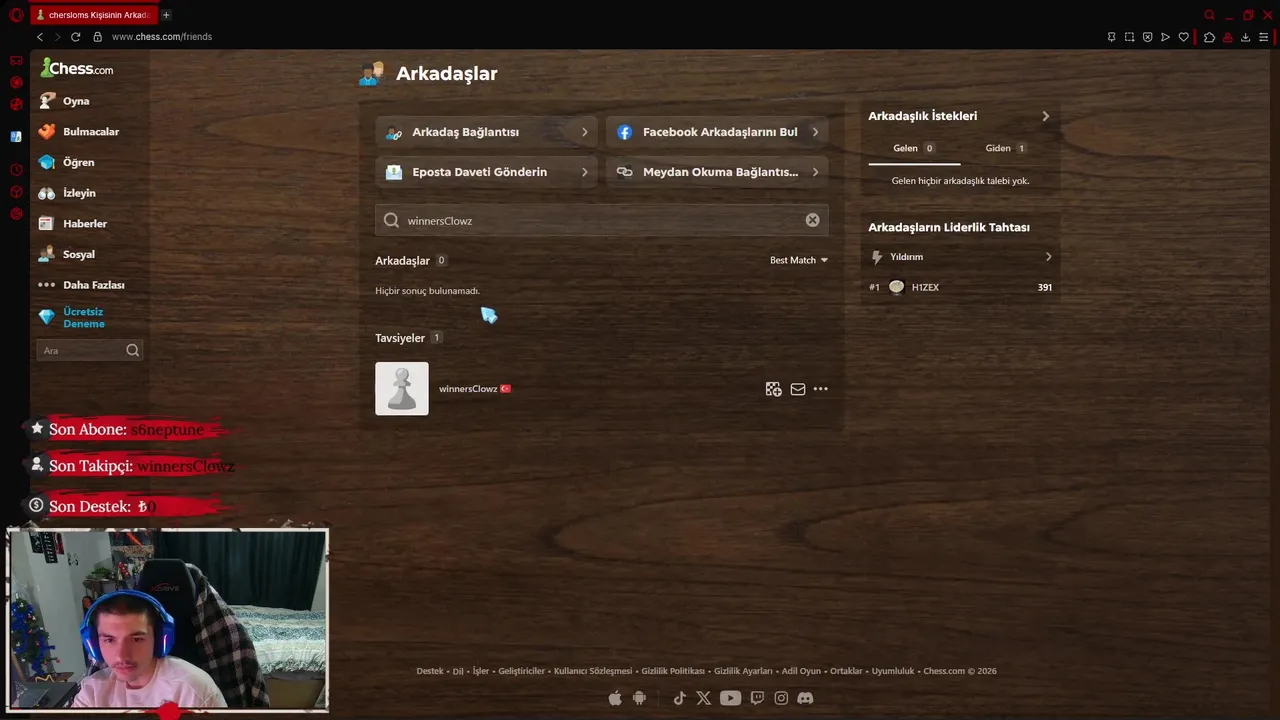Open the Twitch footer icon
This screenshot has height=720, width=1280.
tap(757, 698)
